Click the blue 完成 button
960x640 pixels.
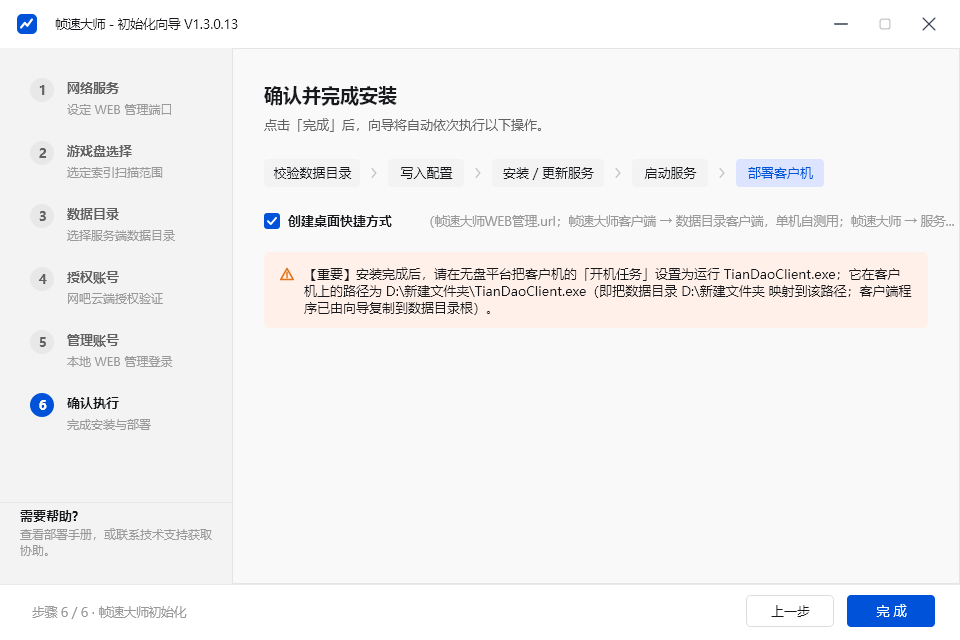coord(891,611)
